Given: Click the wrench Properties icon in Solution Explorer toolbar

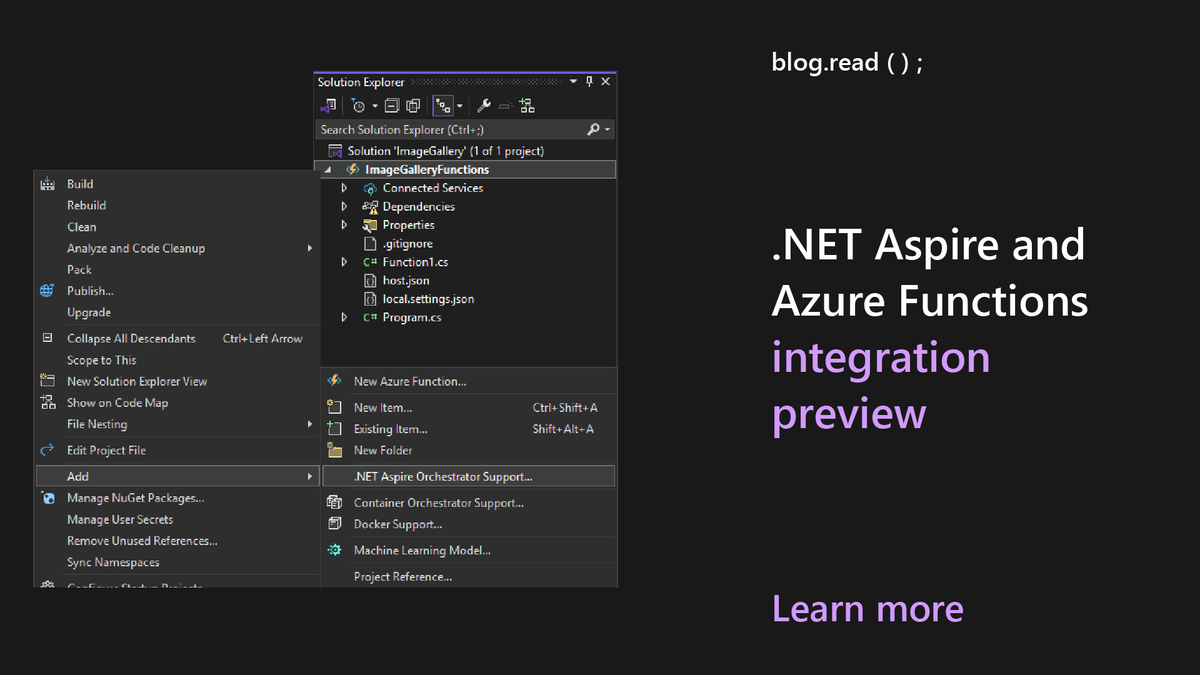Looking at the screenshot, I should point(484,105).
